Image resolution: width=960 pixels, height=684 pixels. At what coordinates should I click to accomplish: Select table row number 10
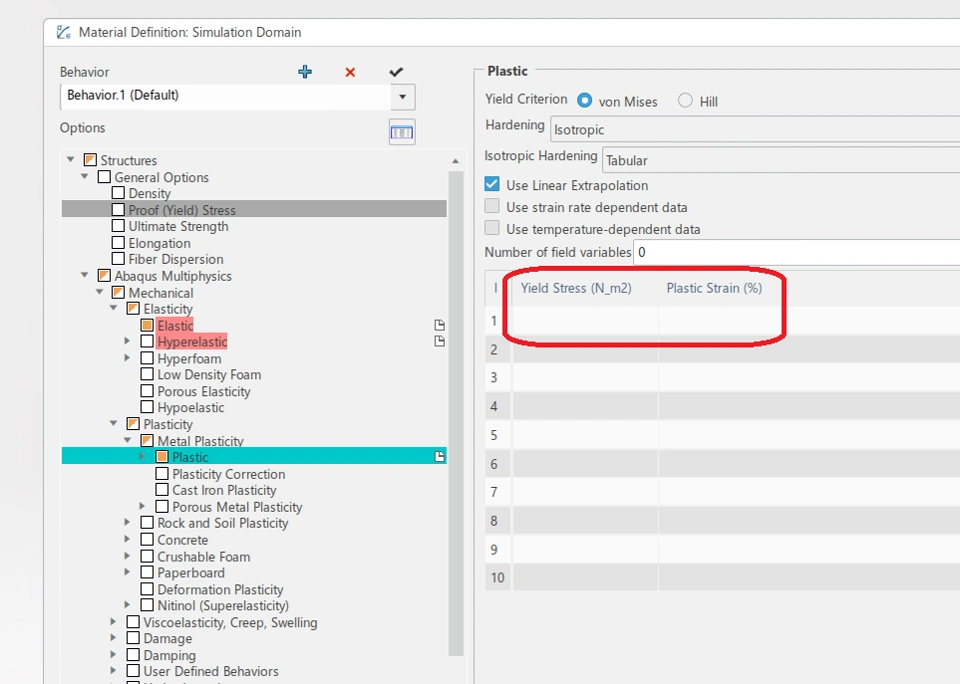pos(498,577)
